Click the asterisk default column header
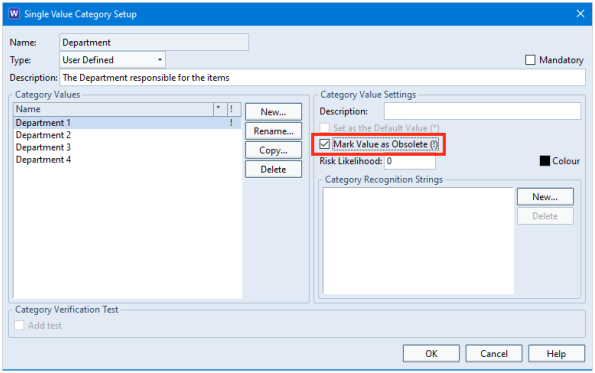Screen dimensions: 595x373 (220, 109)
